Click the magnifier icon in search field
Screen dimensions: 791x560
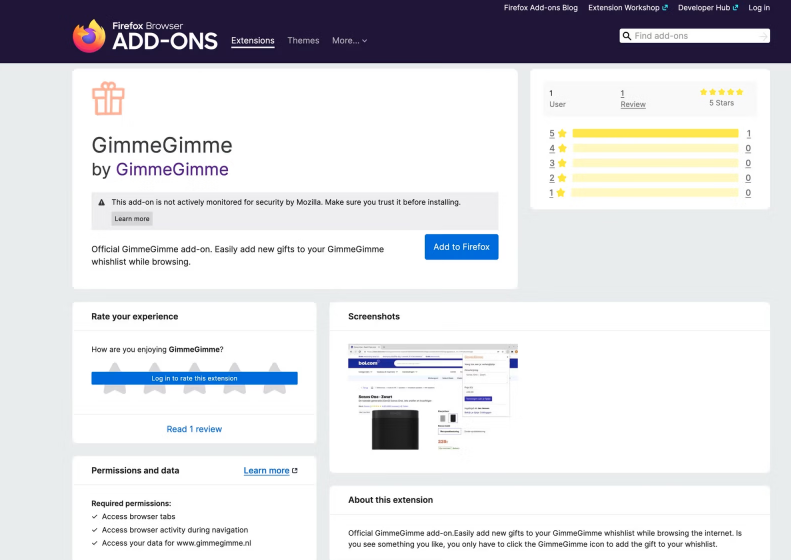pos(627,36)
